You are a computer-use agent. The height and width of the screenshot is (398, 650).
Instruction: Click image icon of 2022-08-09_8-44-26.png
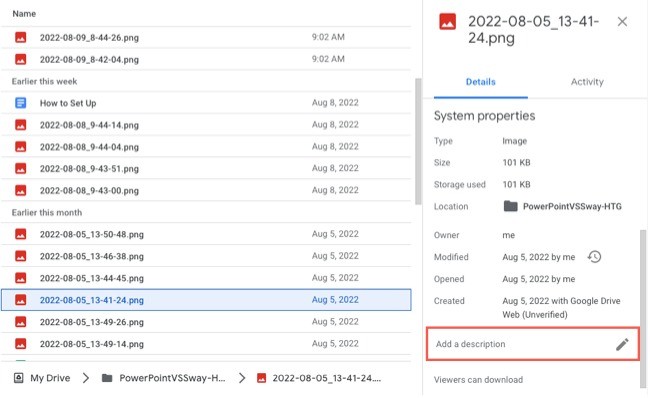coord(21,37)
